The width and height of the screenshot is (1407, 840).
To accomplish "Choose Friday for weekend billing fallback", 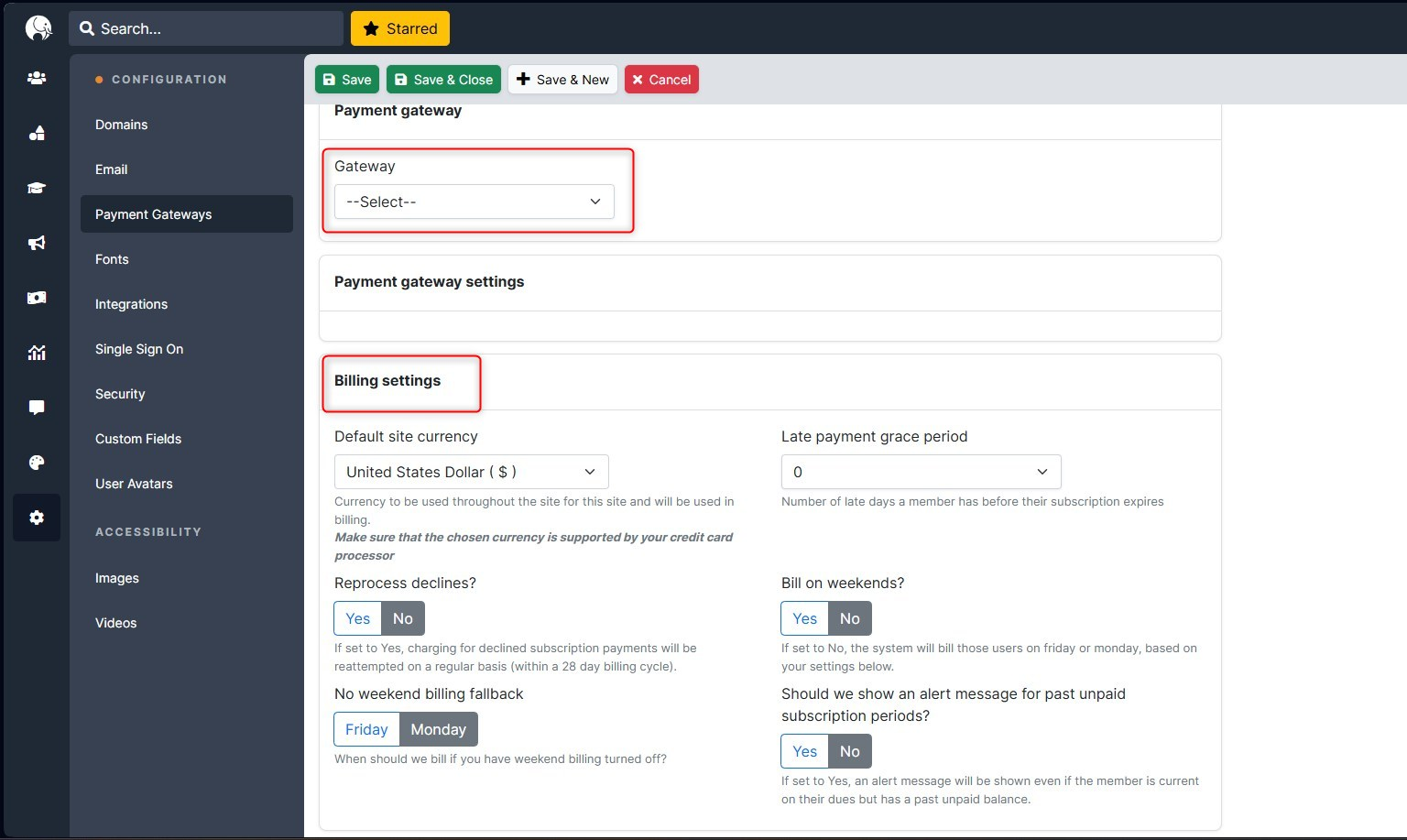I will 366,729.
